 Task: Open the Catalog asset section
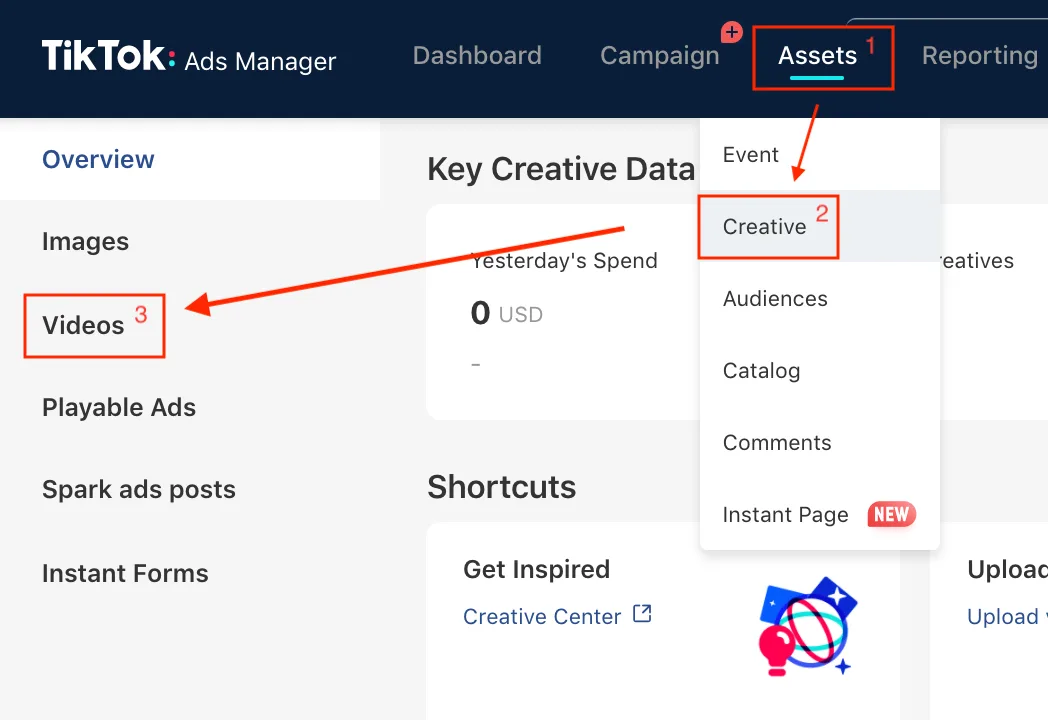tap(761, 370)
